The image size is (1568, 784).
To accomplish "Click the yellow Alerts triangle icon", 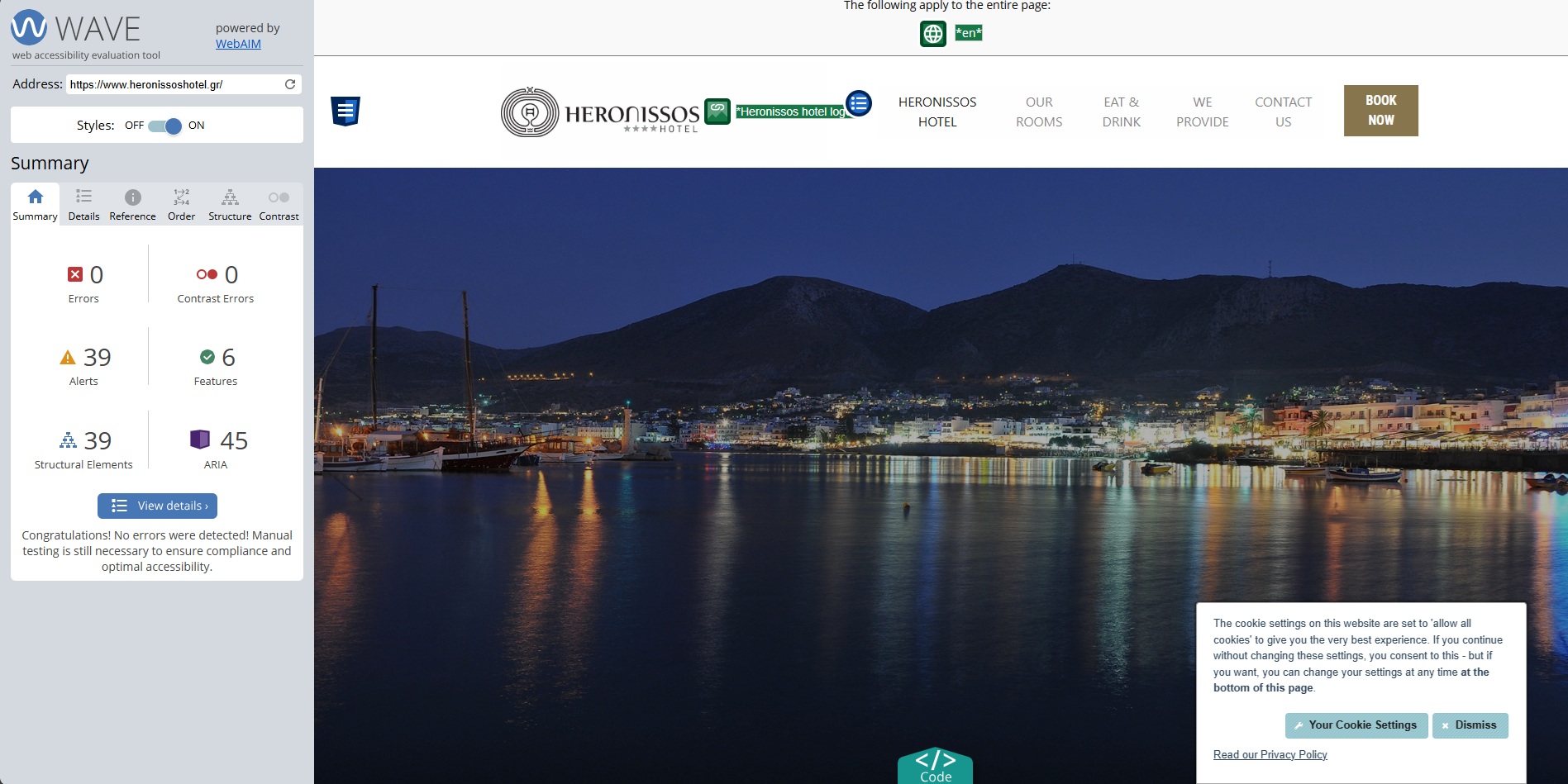I will [68, 357].
